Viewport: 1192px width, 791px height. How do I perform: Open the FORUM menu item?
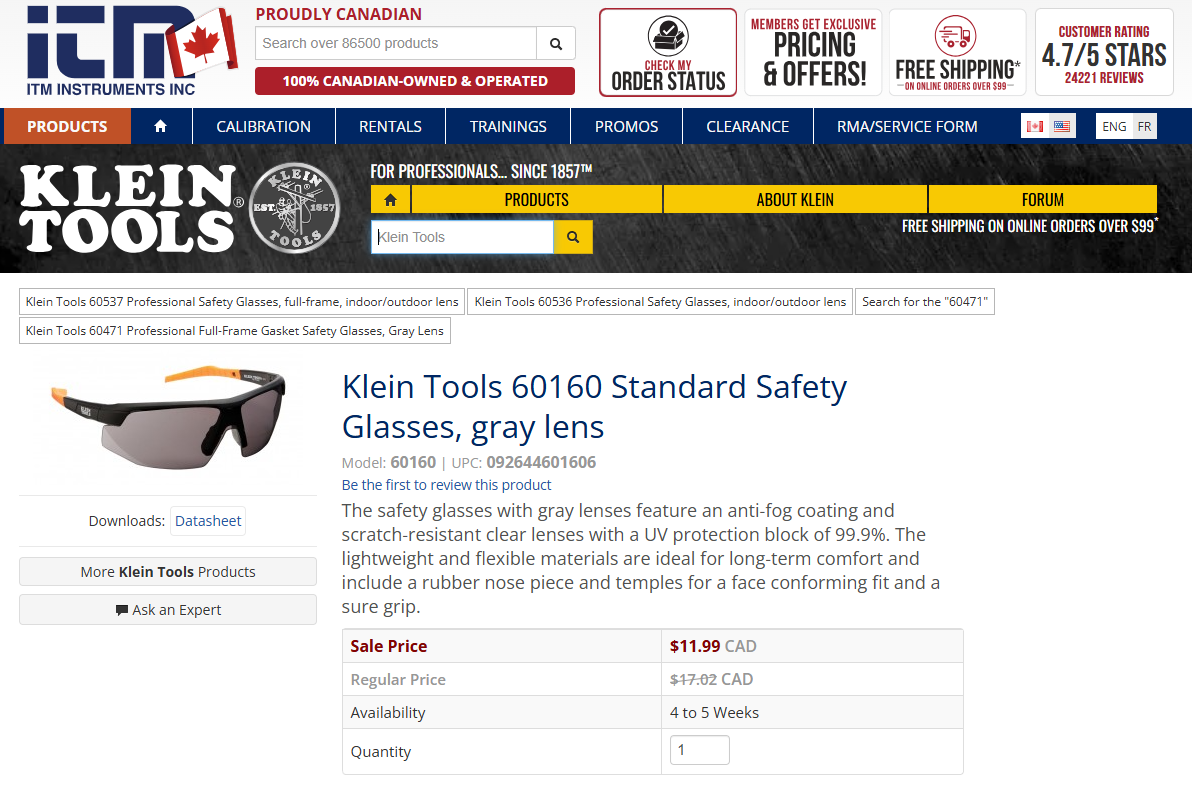click(1042, 199)
